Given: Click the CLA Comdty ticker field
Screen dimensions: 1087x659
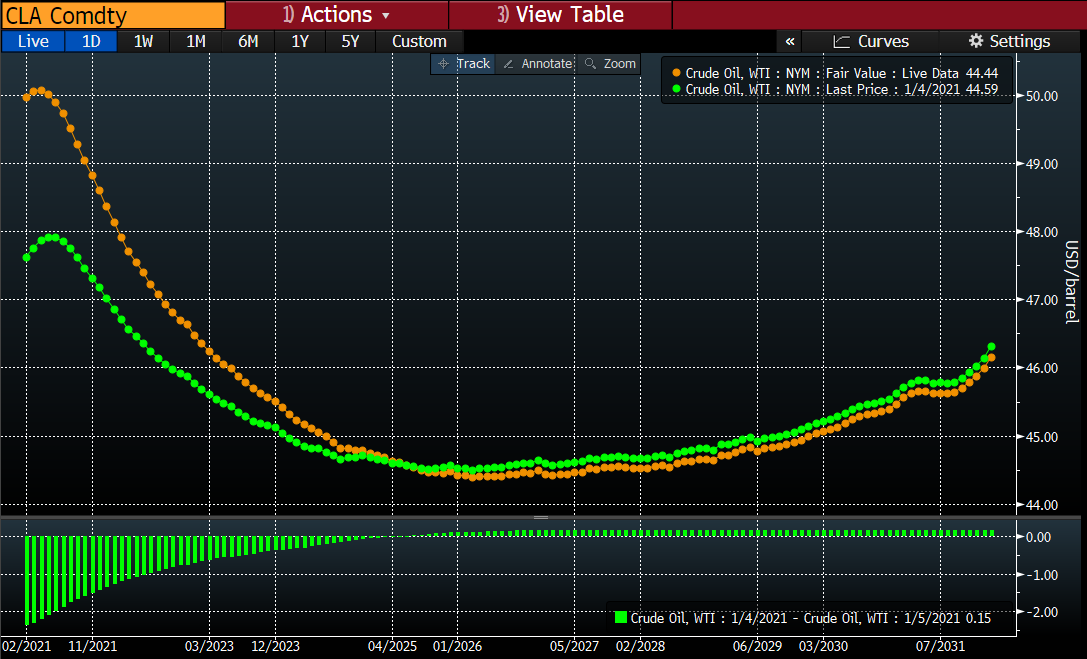Looking at the screenshot, I should [113, 15].
